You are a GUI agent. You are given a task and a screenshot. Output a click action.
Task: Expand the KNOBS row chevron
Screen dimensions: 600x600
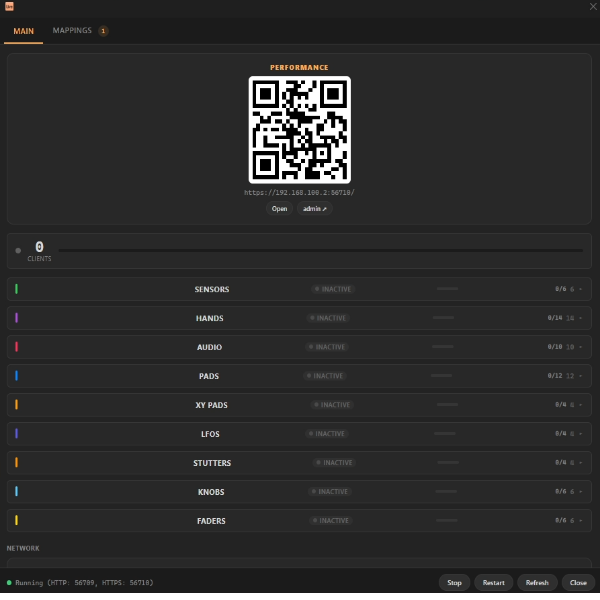click(580, 492)
